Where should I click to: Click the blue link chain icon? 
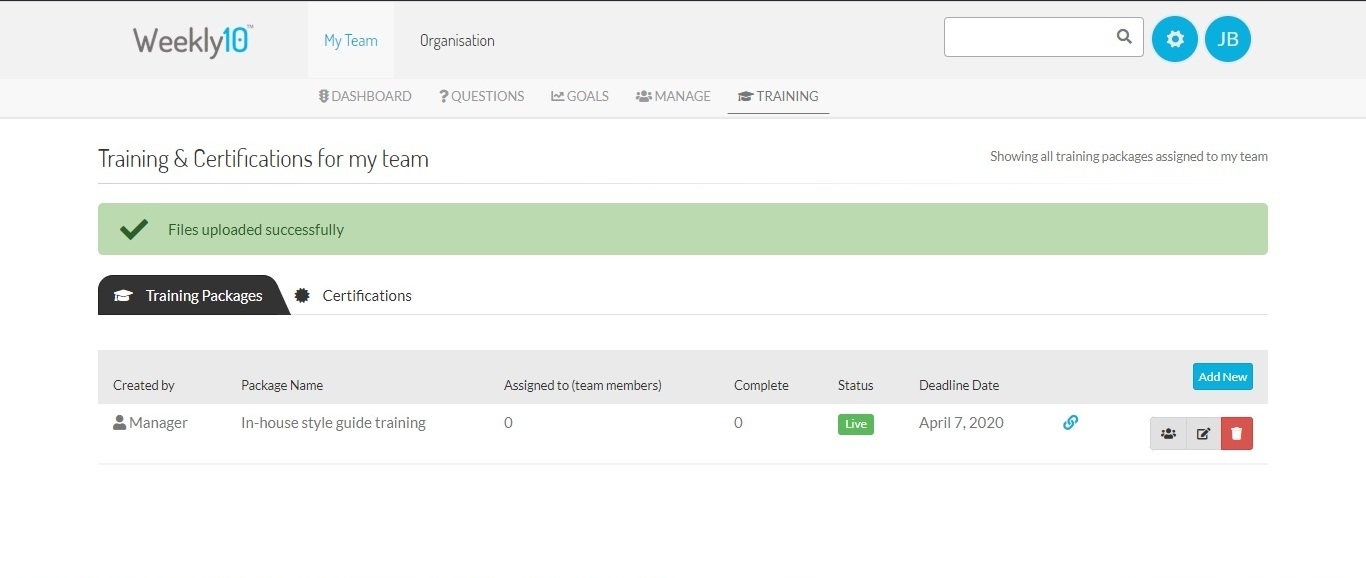pos(1070,423)
